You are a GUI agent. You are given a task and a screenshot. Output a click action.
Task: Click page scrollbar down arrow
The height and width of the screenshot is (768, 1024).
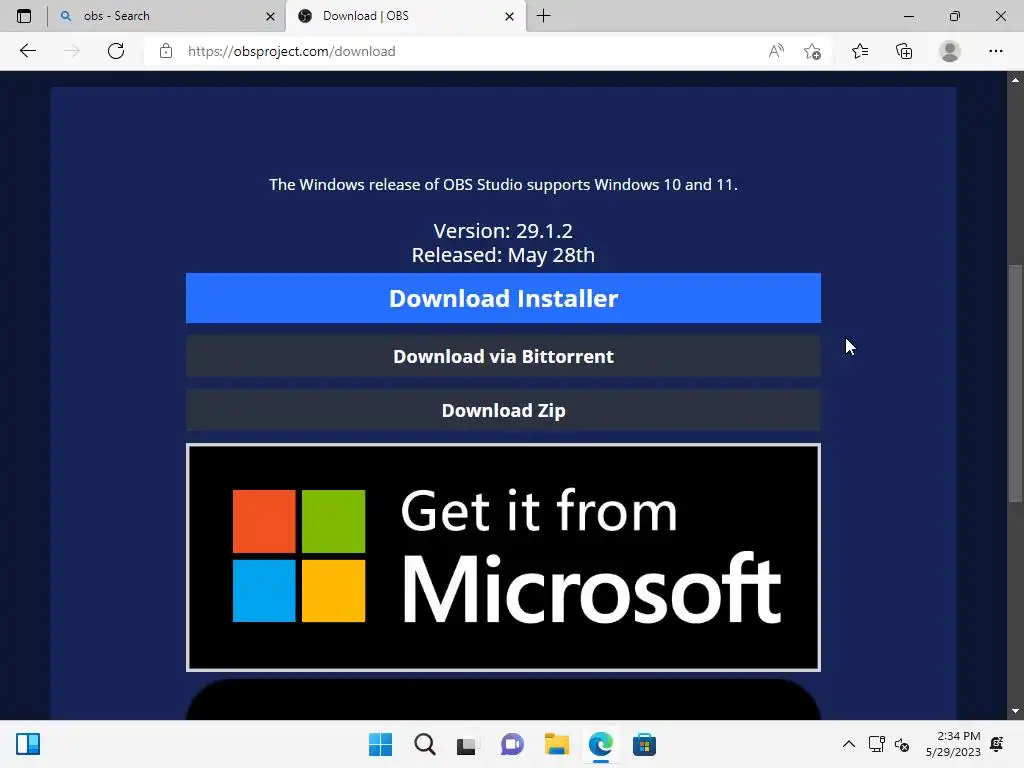(1015, 711)
